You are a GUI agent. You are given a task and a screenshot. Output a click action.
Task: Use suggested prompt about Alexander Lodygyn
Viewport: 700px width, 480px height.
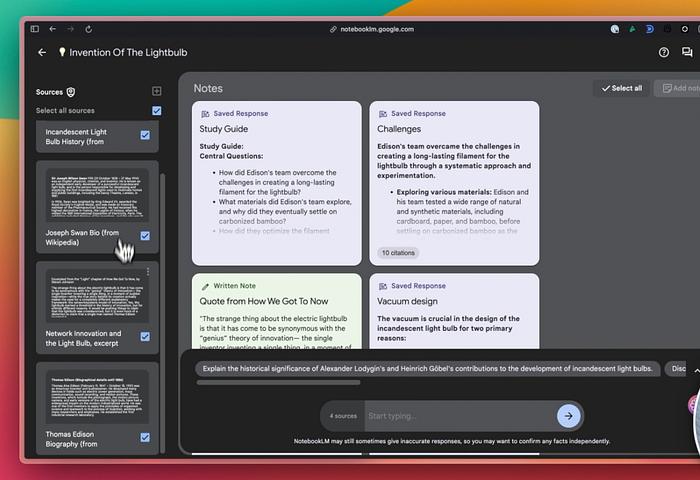[428, 369]
